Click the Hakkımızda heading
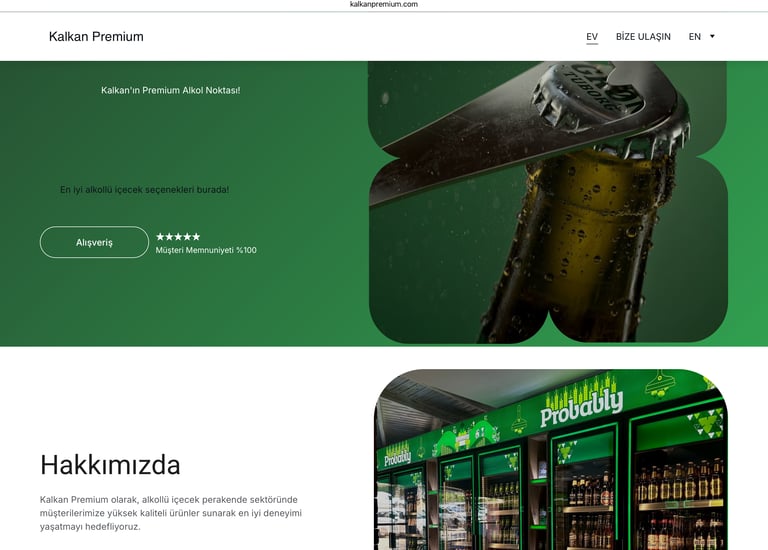Screen dimensions: 768x550 pyautogui.click(x=110, y=465)
